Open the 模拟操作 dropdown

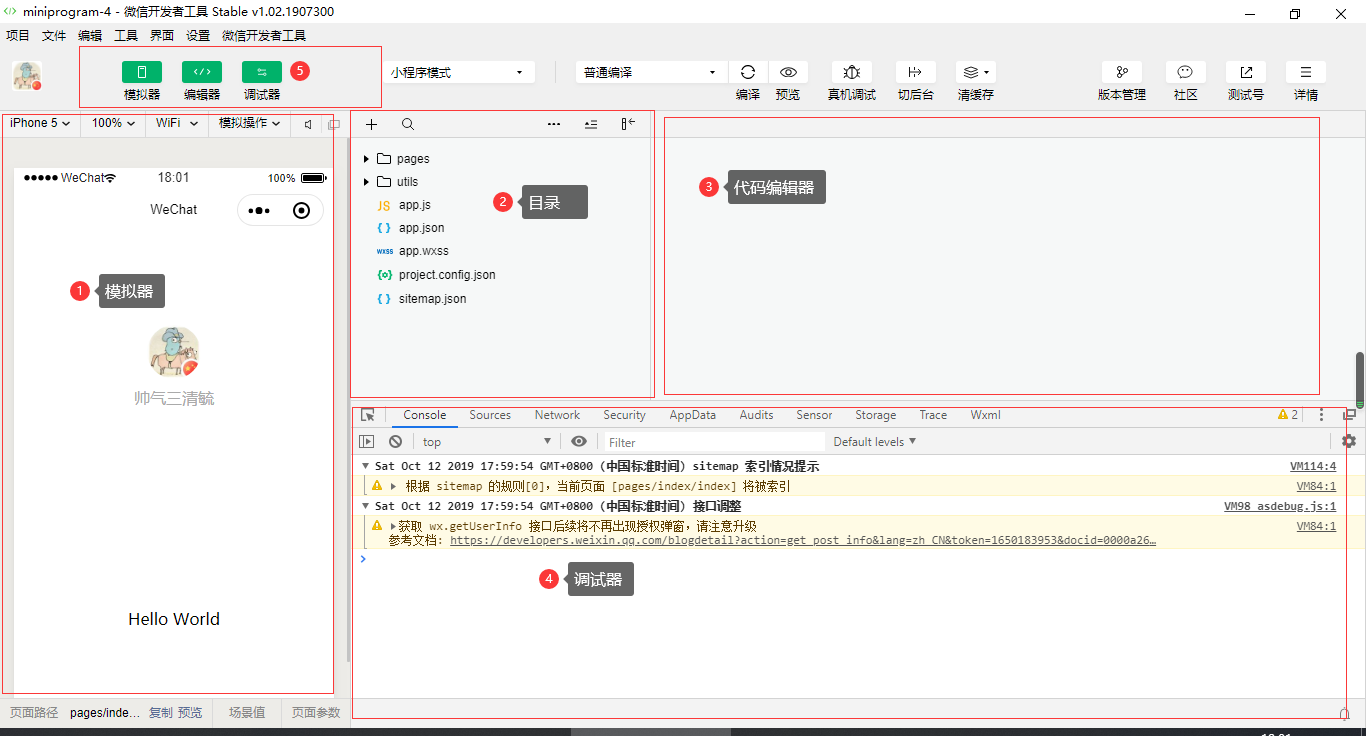tap(250, 123)
